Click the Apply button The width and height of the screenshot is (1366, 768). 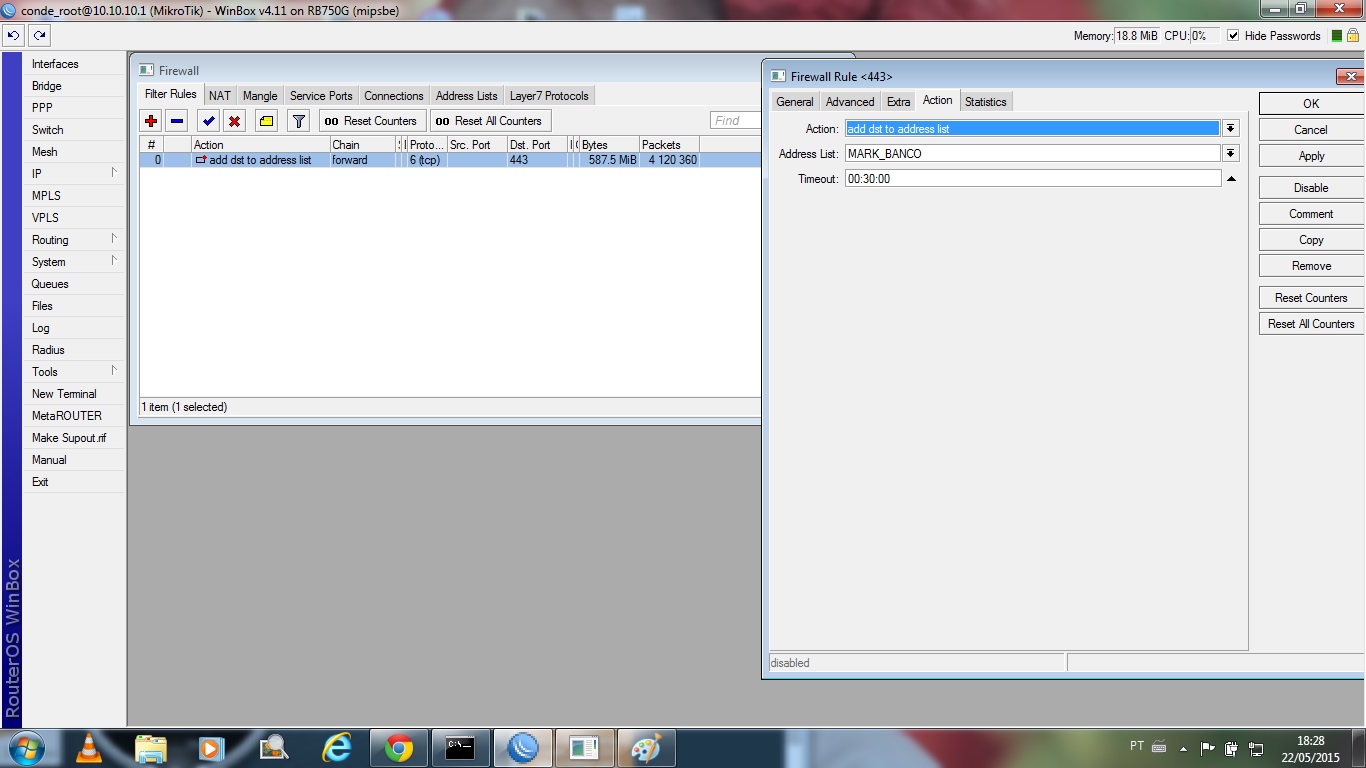(1311, 156)
